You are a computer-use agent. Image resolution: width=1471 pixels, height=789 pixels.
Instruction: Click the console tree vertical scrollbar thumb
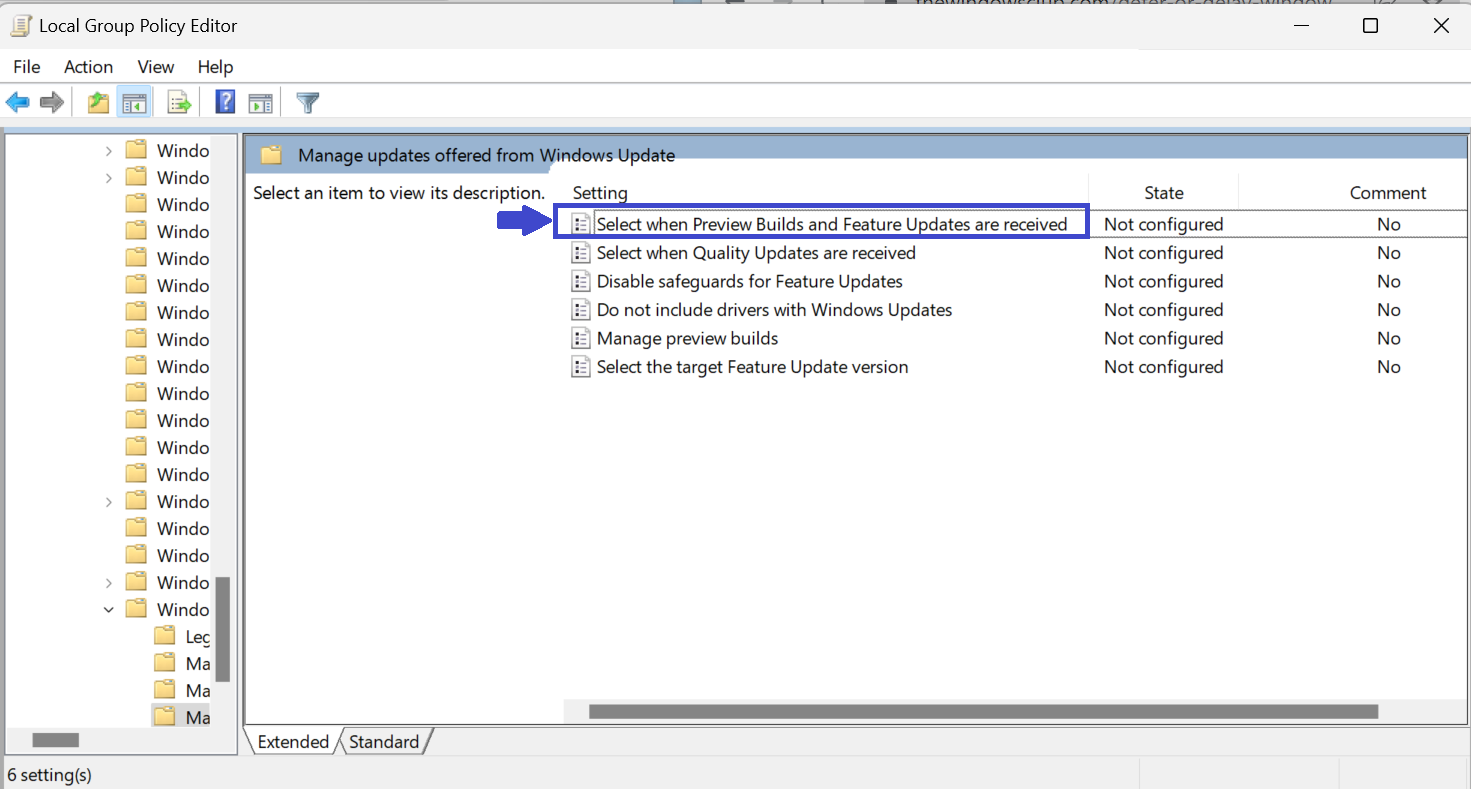223,629
